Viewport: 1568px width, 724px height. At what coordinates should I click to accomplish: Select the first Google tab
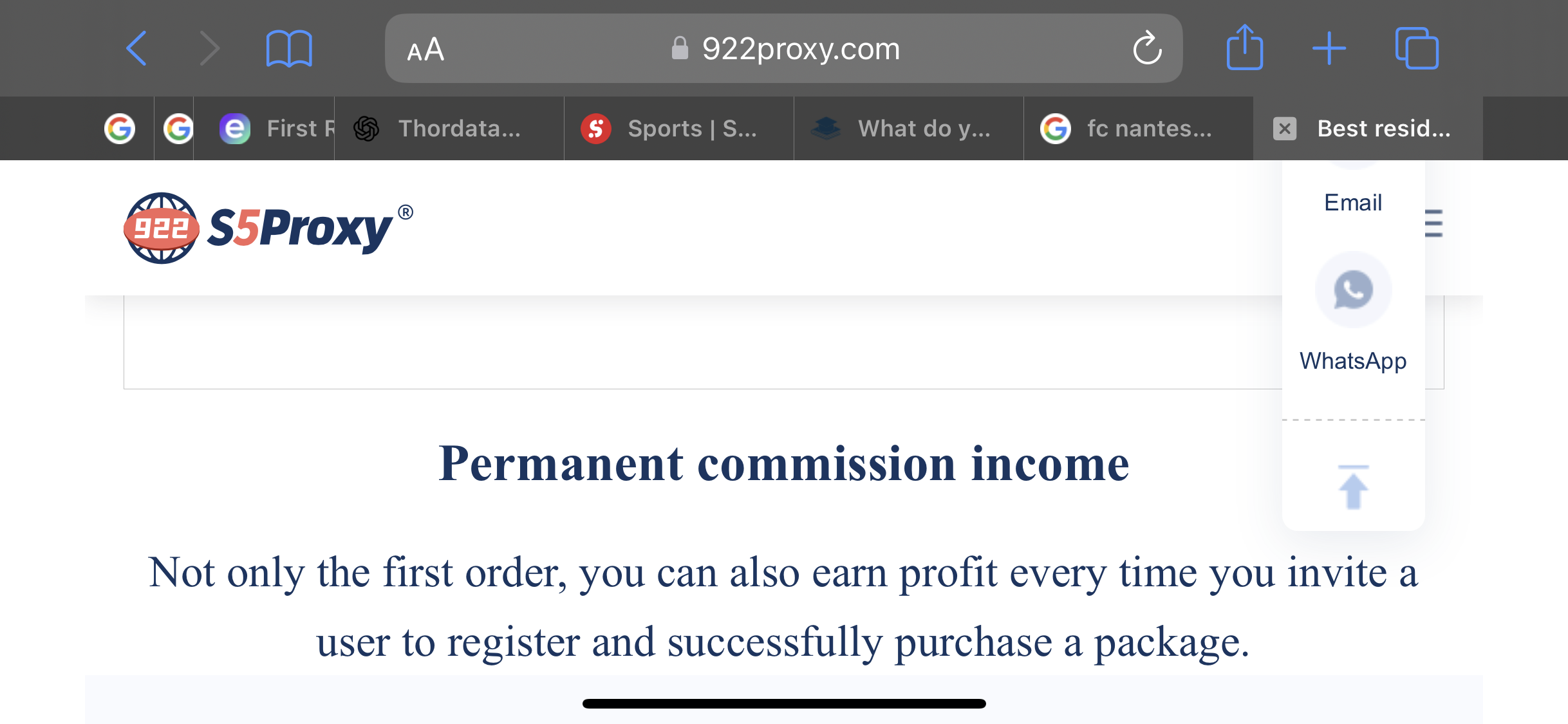coord(120,128)
